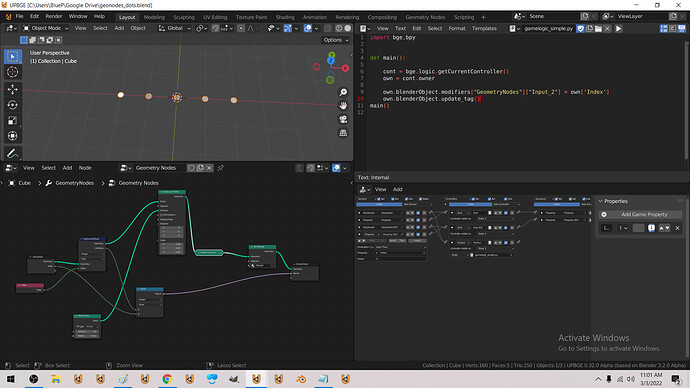Open game property type dropdown
Viewport: 690px width, 388px height.
point(623,227)
